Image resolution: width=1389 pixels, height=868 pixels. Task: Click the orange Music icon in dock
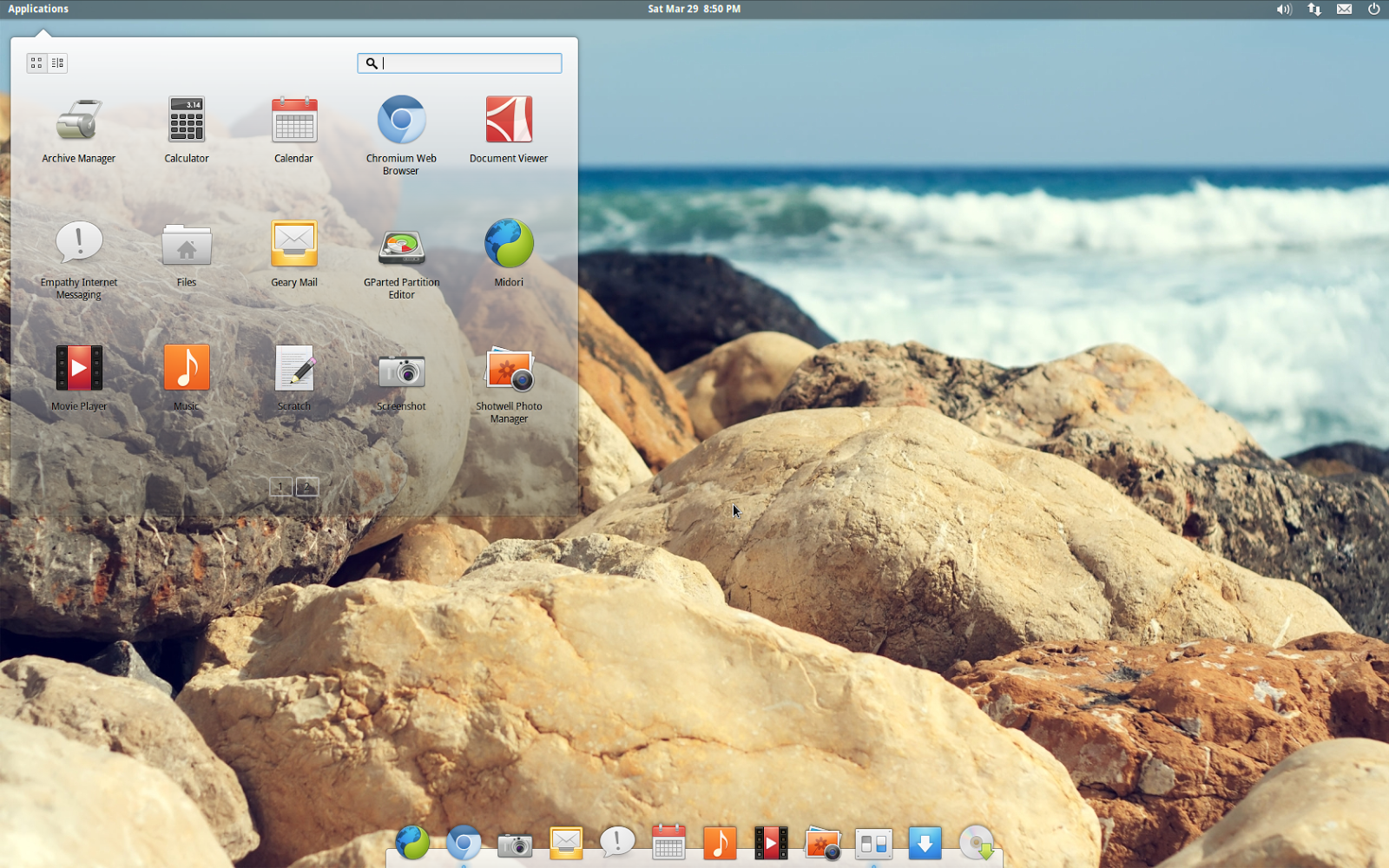coord(720,843)
